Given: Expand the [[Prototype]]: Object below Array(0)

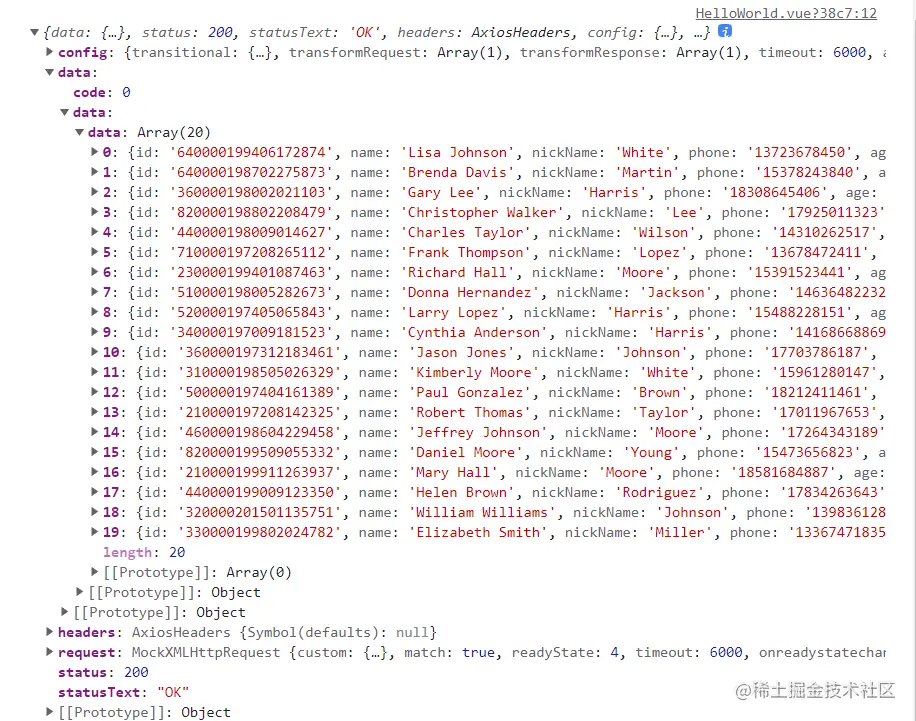Looking at the screenshot, I should click(79, 592).
